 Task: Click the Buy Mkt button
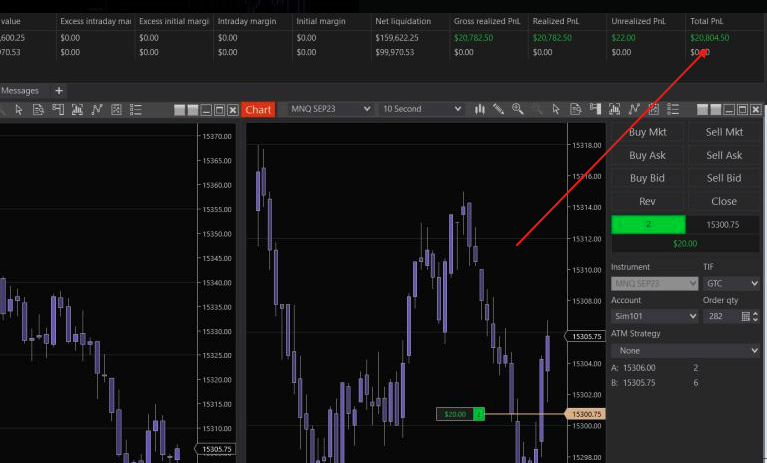(647, 132)
